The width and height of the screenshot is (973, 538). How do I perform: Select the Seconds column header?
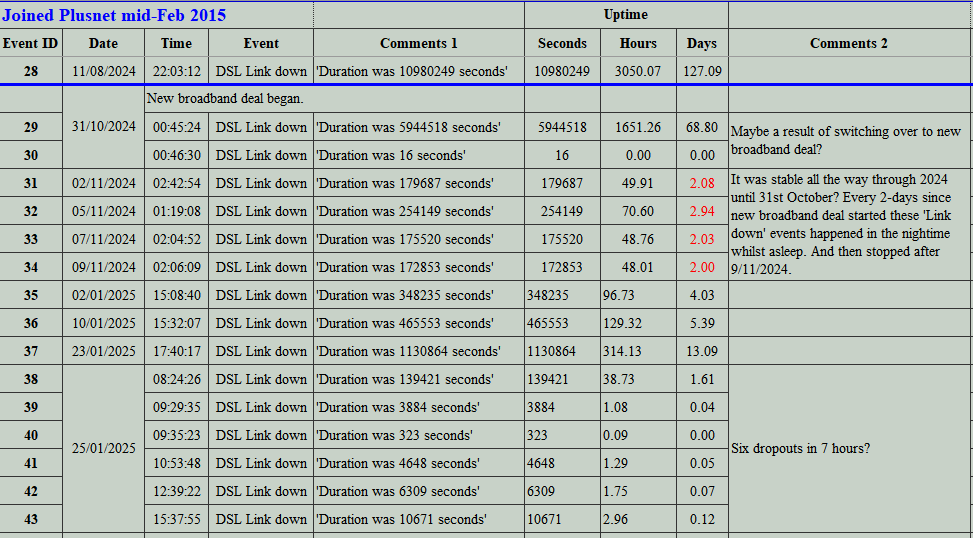562,43
